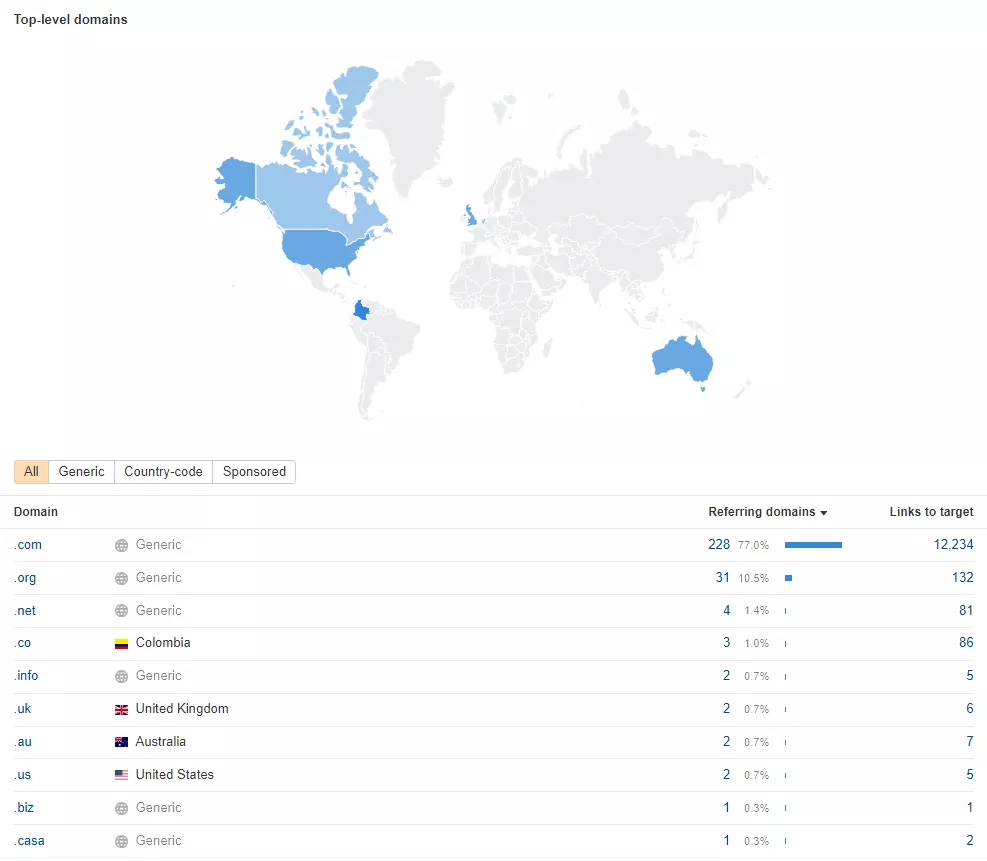Click 31 referring domains for .org
The height and width of the screenshot is (861, 987).
(723, 577)
